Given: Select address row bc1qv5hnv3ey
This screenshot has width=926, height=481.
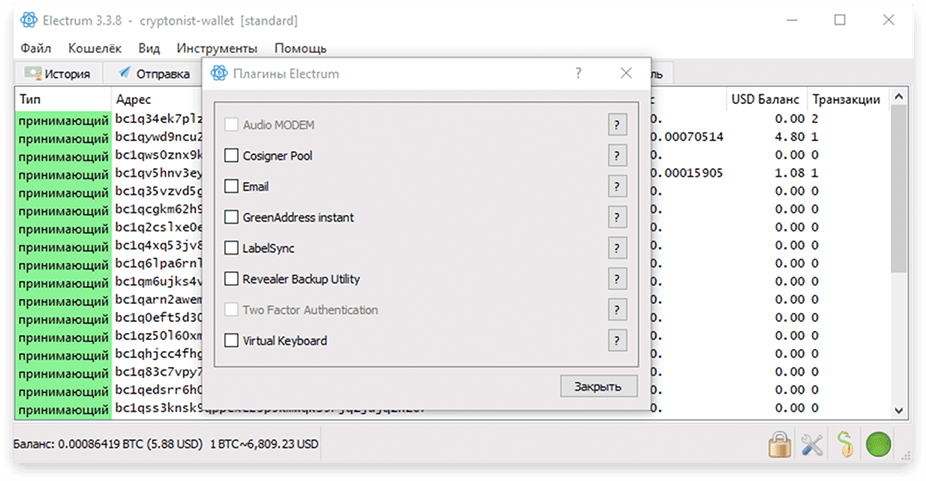Looking at the screenshot, I should coord(159,173).
